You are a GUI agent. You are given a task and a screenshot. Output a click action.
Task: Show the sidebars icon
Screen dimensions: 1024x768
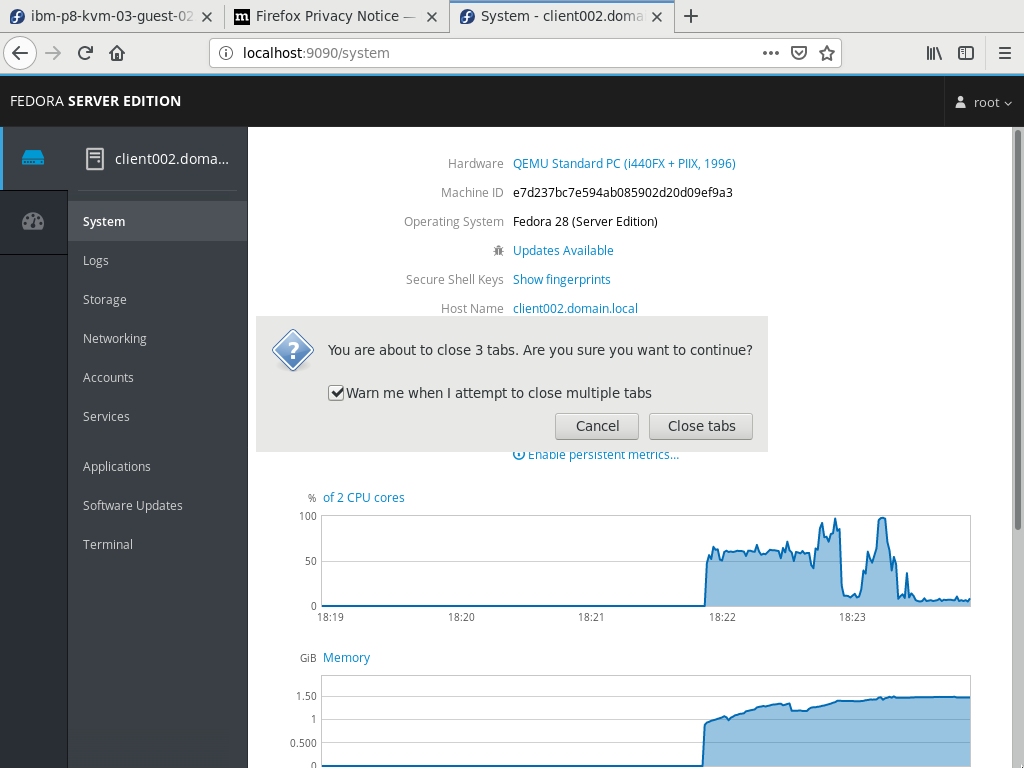pyautogui.click(x=966, y=53)
